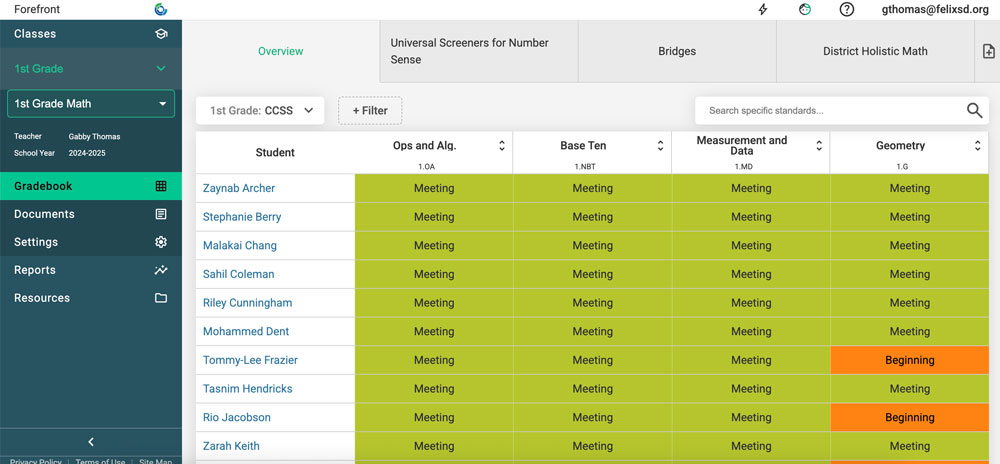Click the Reports chart icon in sidebar

point(161,270)
